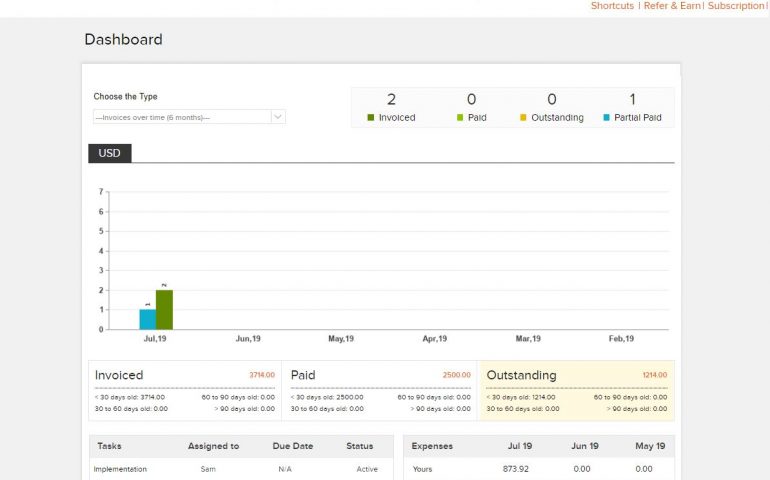Sort by the Due Date column header
The width and height of the screenshot is (770, 480).
[x=293, y=446]
